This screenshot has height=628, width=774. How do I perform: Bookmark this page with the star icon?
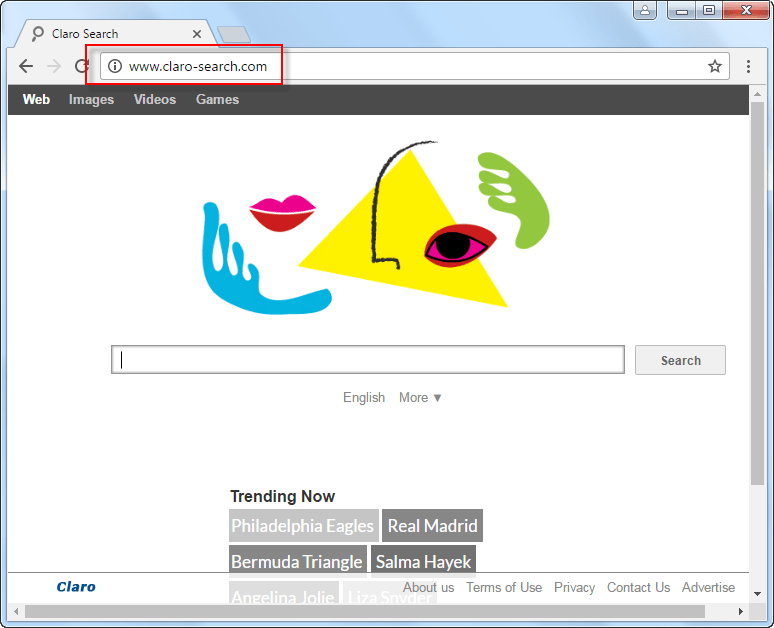tap(715, 66)
